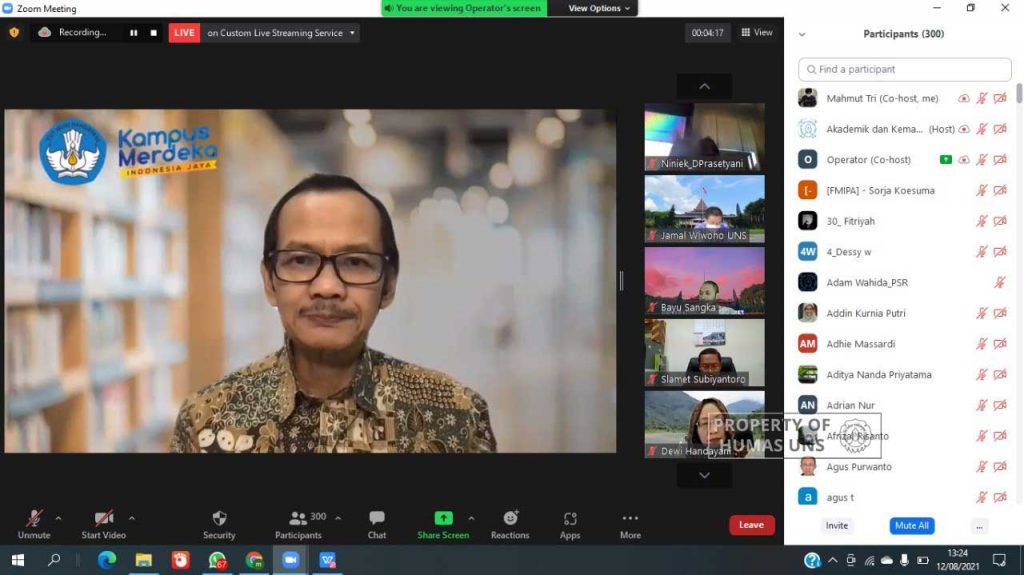Select participant [FMIPA] - Sorja Koesuma
1024x575 pixels.
[904, 191]
